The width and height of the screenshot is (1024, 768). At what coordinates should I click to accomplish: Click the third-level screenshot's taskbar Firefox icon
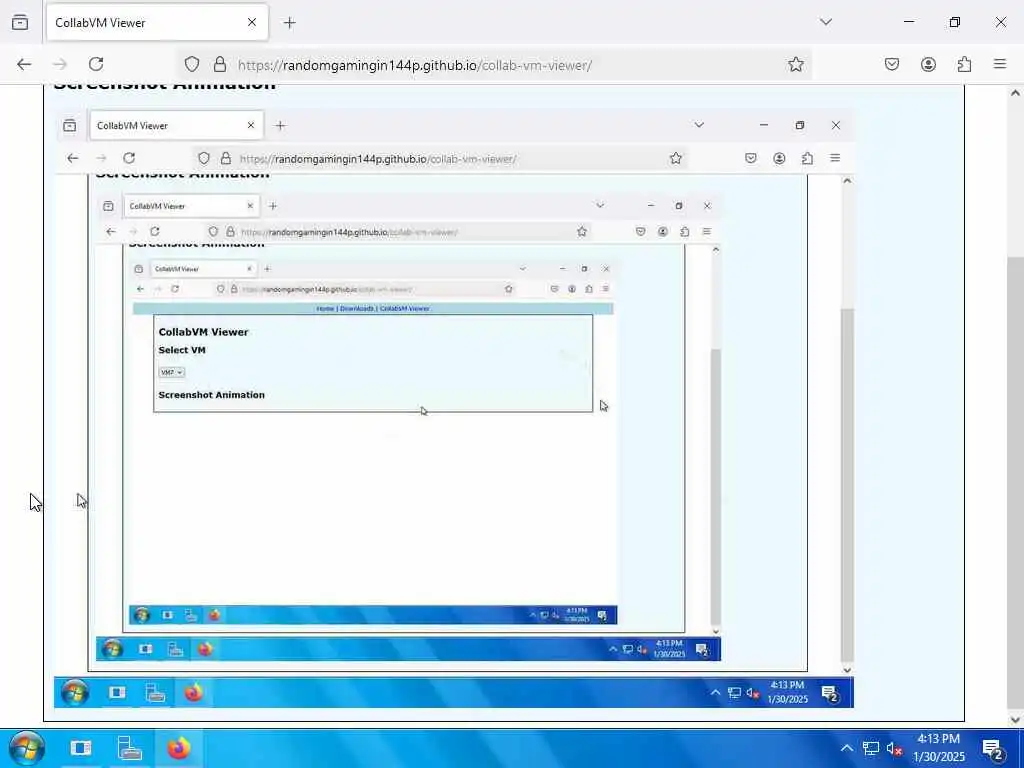205,649
